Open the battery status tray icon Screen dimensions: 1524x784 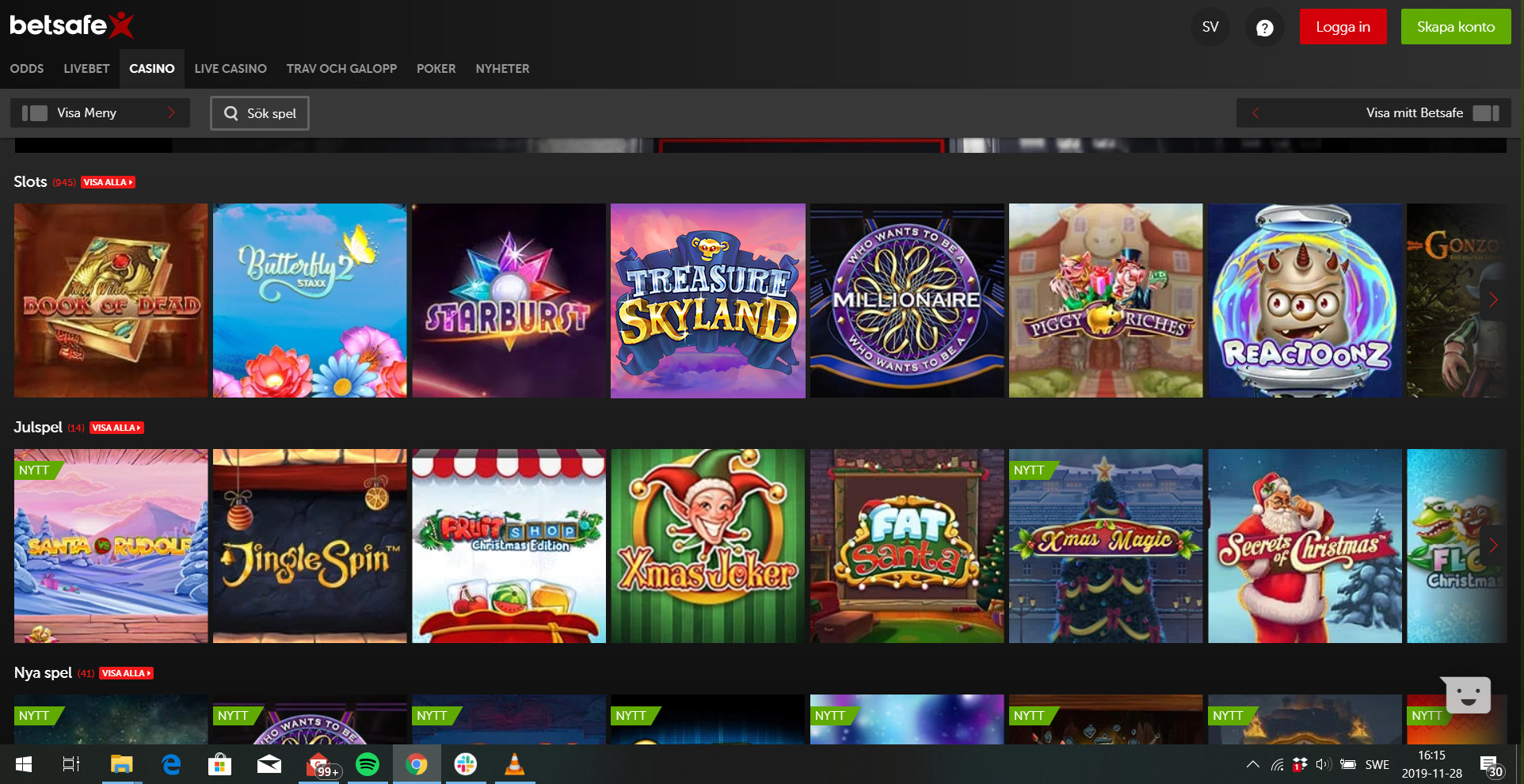[x=1347, y=764]
